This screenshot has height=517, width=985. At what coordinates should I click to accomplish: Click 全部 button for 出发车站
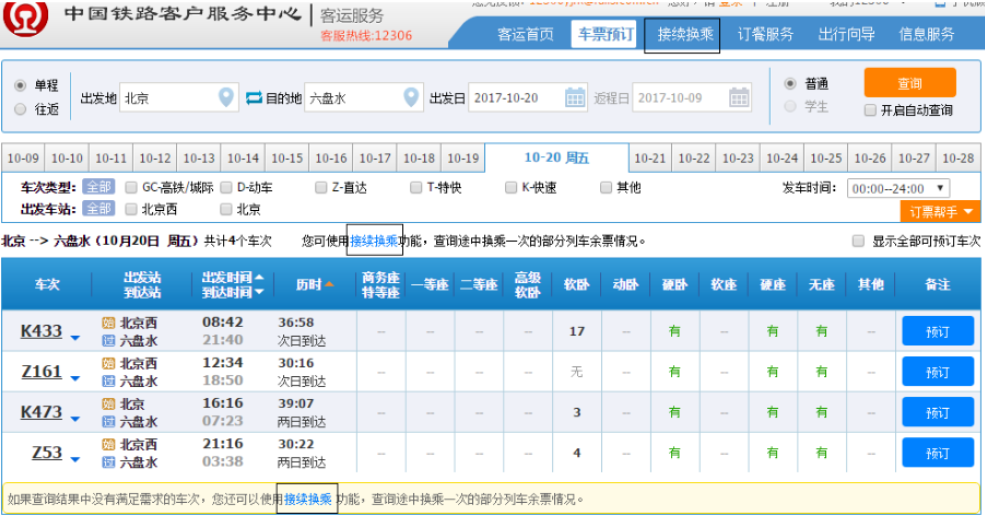99,209
